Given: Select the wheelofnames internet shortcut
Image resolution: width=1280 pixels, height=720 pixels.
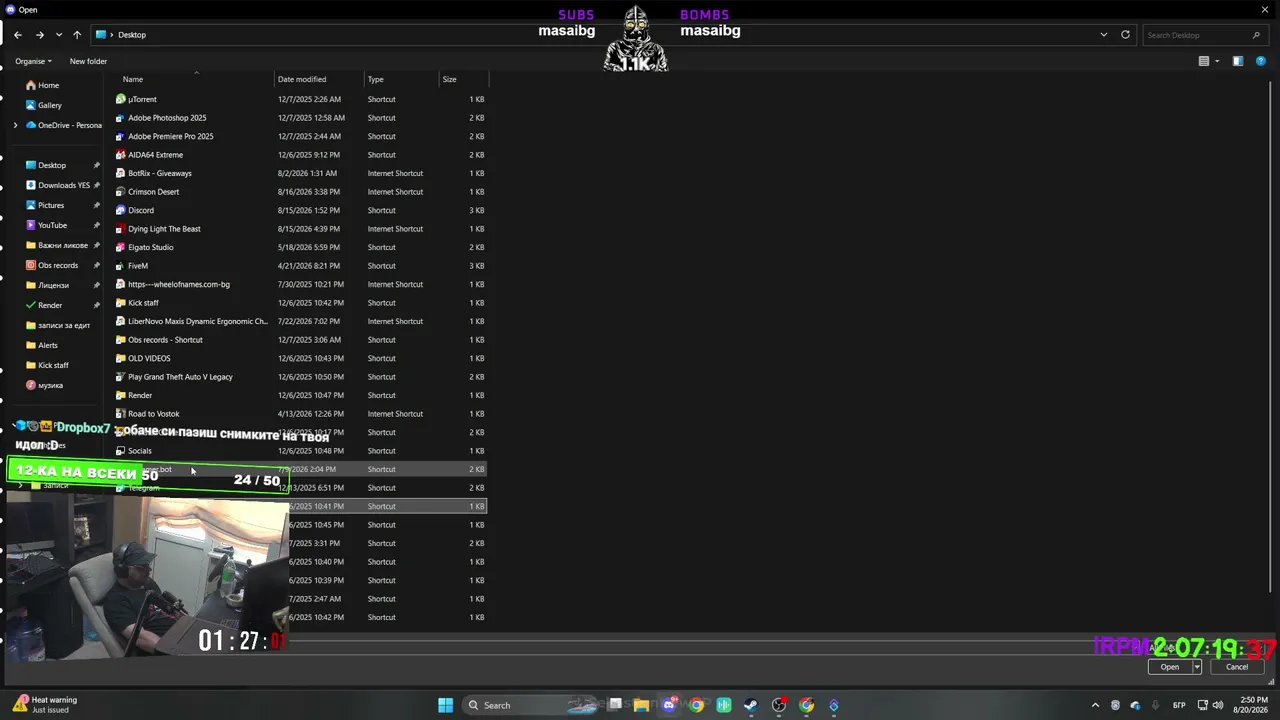Looking at the screenshot, I should (179, 284).
